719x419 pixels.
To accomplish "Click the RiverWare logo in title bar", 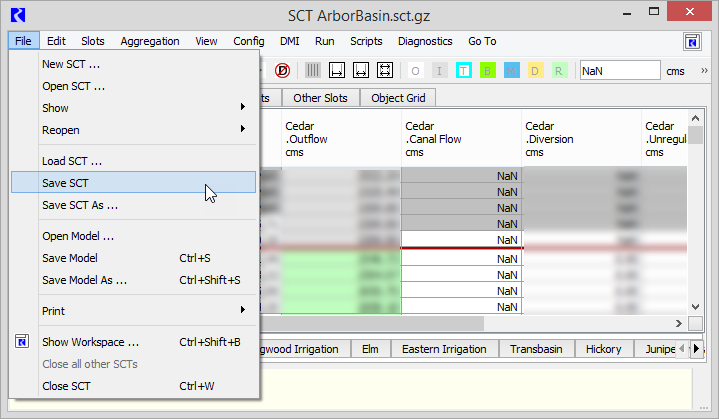I will (x=19, y=14).
